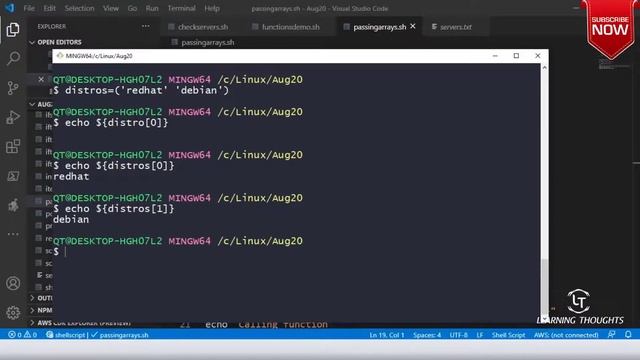
Task: Expand the AWS CDK Explorer section
Action: (80, 323)
